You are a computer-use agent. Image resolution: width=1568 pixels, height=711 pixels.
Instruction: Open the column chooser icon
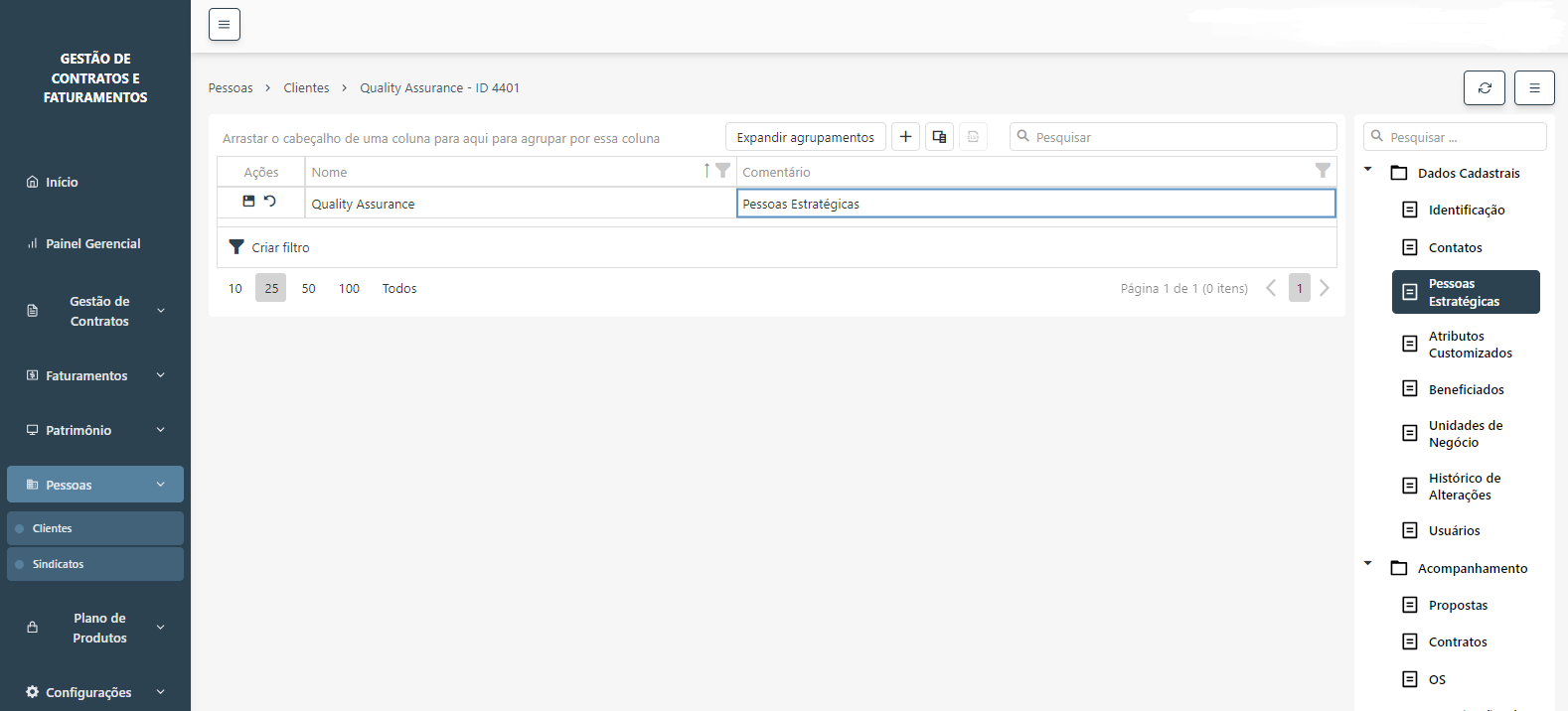(939, 137)
